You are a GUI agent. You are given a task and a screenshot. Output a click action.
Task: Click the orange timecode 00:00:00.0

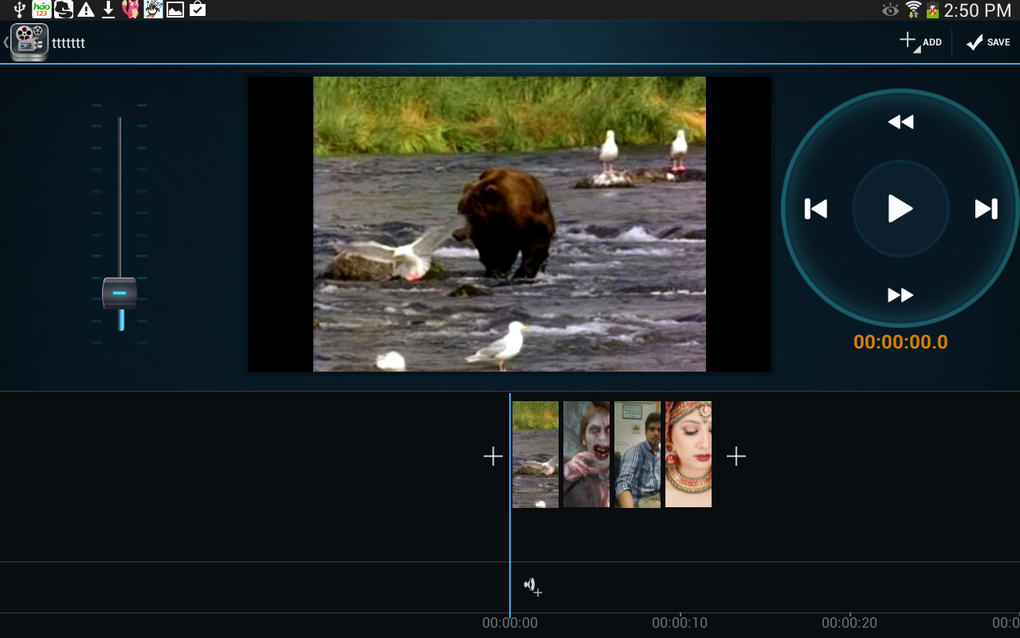coord(900,342)
